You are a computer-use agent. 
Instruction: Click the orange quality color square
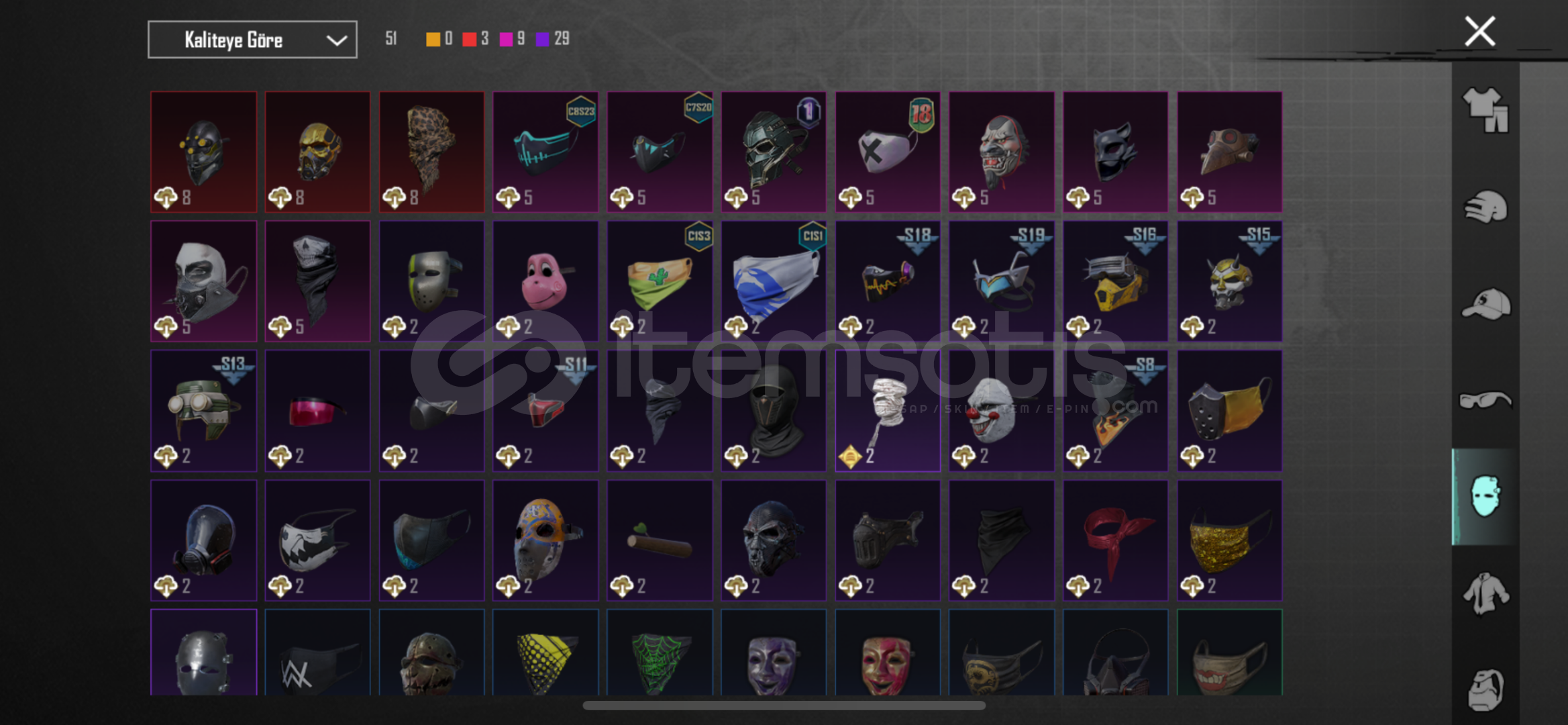pos(433,39)
